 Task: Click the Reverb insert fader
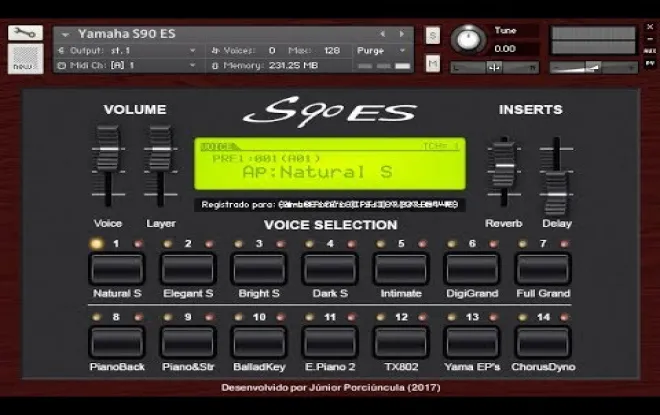click(x=504, y=165)
